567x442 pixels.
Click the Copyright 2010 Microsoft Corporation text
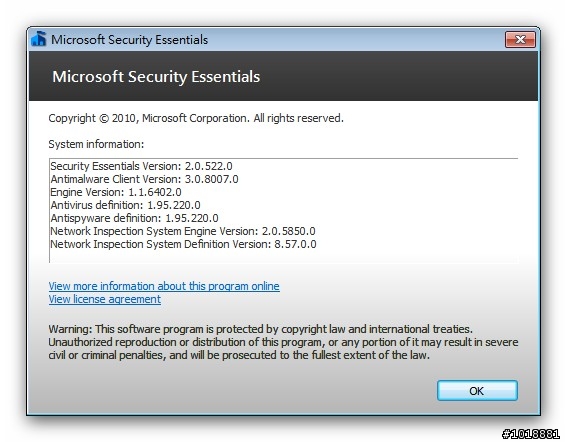196,118
